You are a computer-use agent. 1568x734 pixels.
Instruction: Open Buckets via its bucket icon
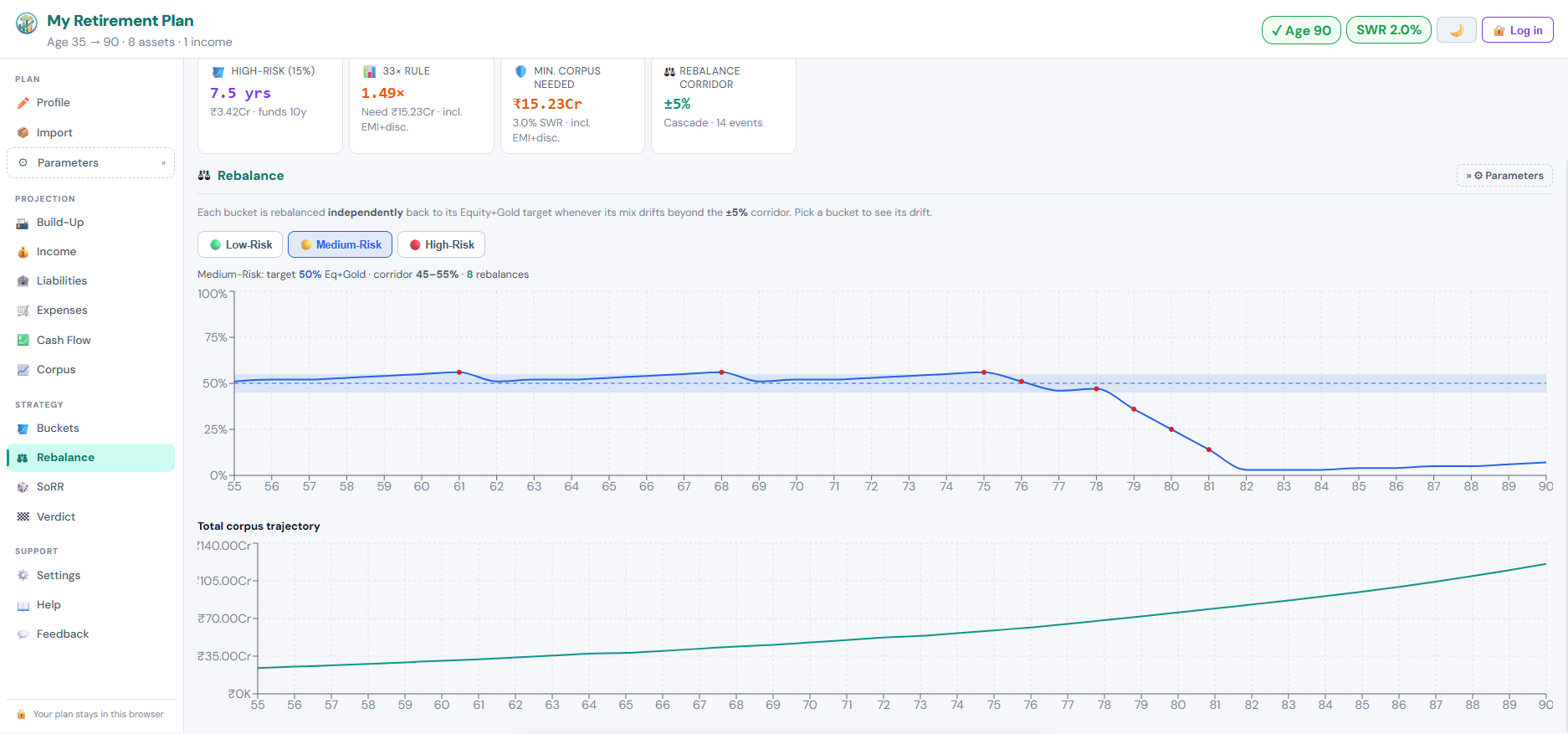(23, 429)
